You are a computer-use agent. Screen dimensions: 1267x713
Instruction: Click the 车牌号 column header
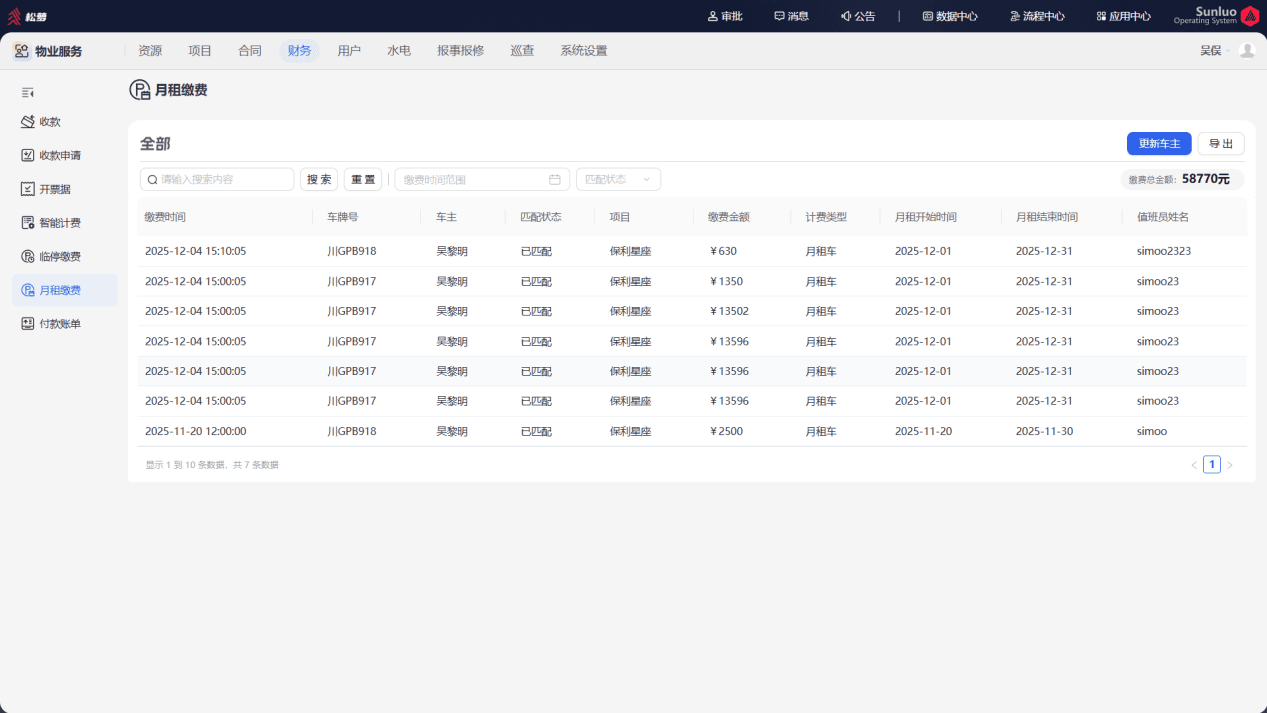tap(342, 217)
